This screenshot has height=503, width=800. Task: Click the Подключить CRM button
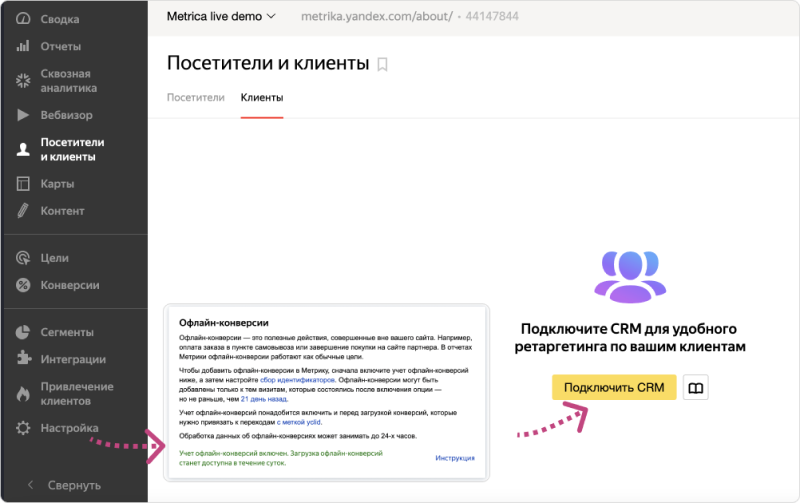pyautogui.click(x=614, y=387)
